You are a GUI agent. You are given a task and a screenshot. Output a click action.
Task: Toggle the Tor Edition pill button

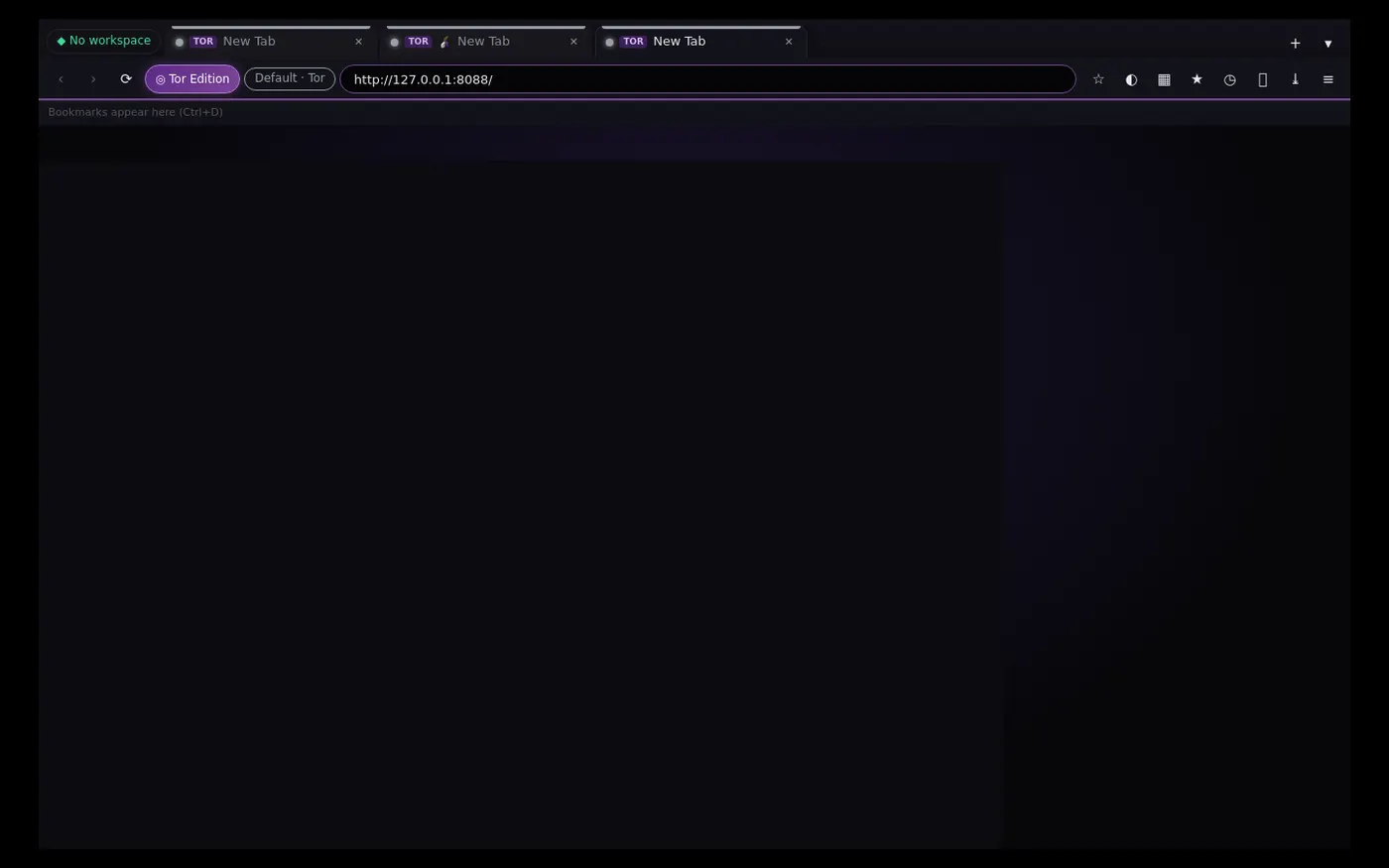coord(192,79)
